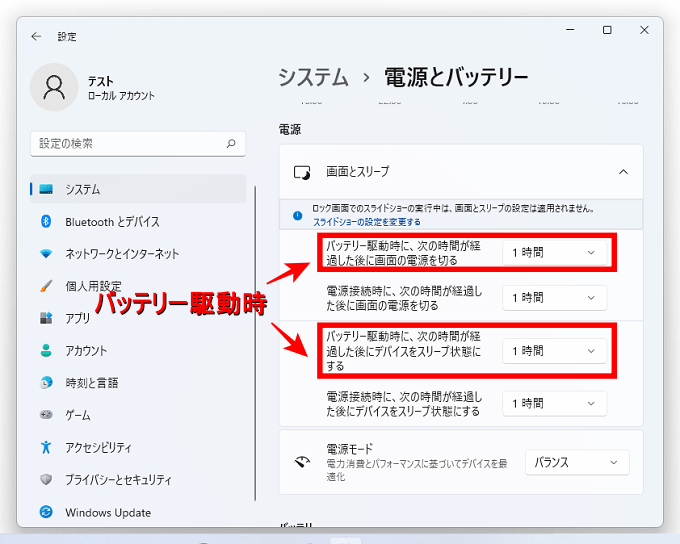Open ネットワークとインターネット settings

click(138, 254)
